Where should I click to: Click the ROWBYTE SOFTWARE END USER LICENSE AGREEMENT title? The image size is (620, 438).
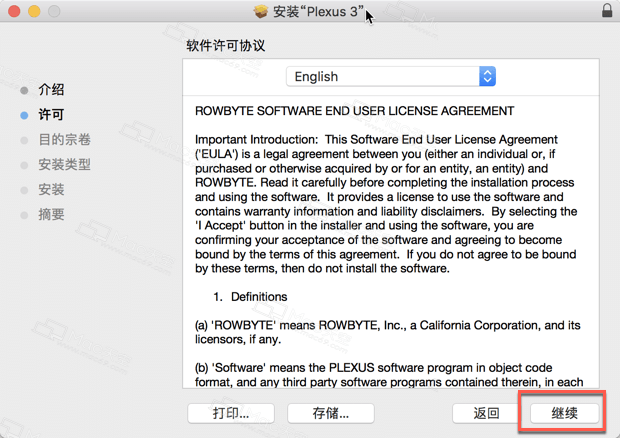coord(354,111)
